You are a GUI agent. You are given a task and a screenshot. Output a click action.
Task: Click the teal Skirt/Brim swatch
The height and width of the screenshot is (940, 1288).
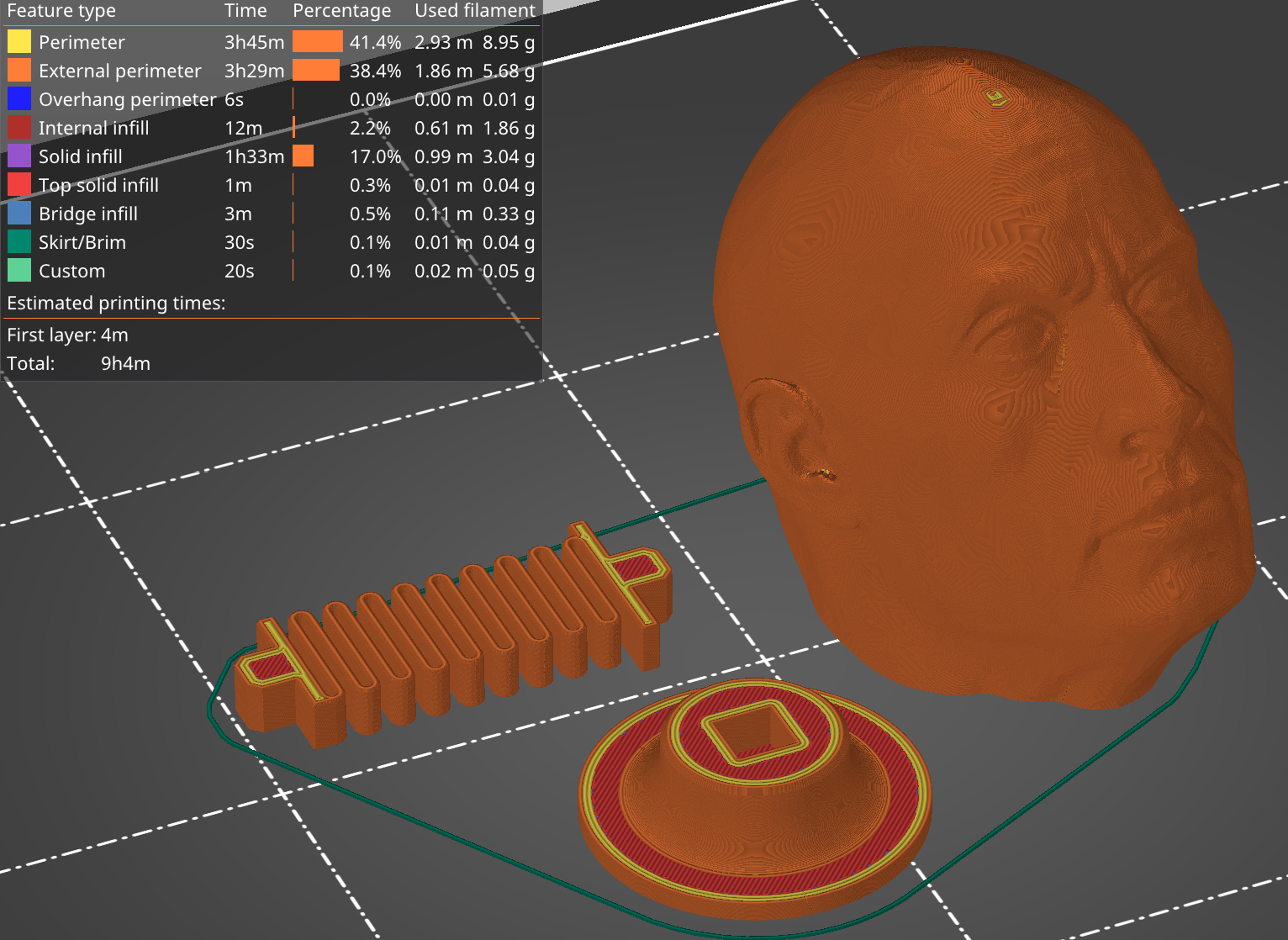tap(18, 241)
